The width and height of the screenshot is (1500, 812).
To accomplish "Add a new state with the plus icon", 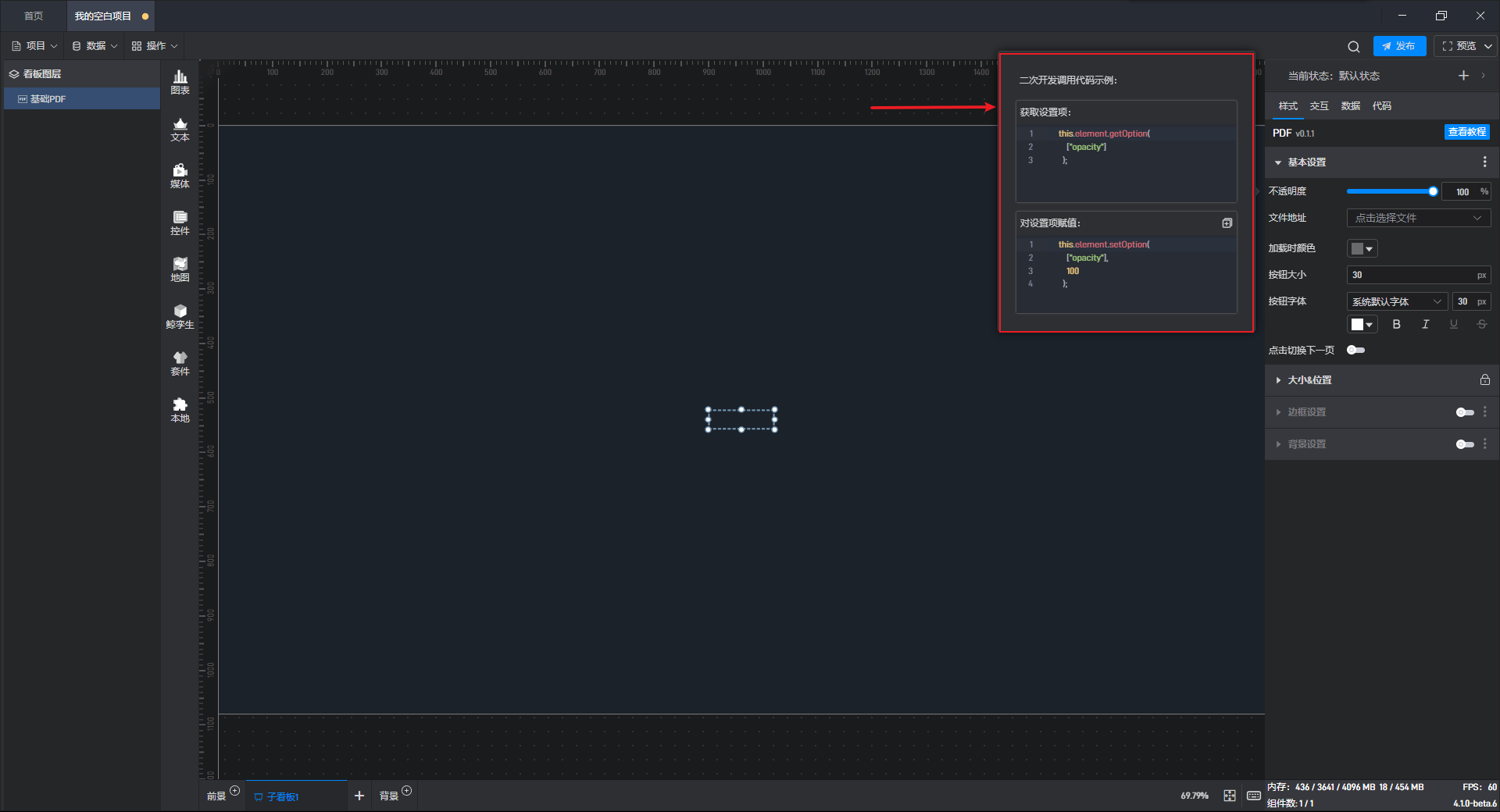I will (x=1463, y=76).
